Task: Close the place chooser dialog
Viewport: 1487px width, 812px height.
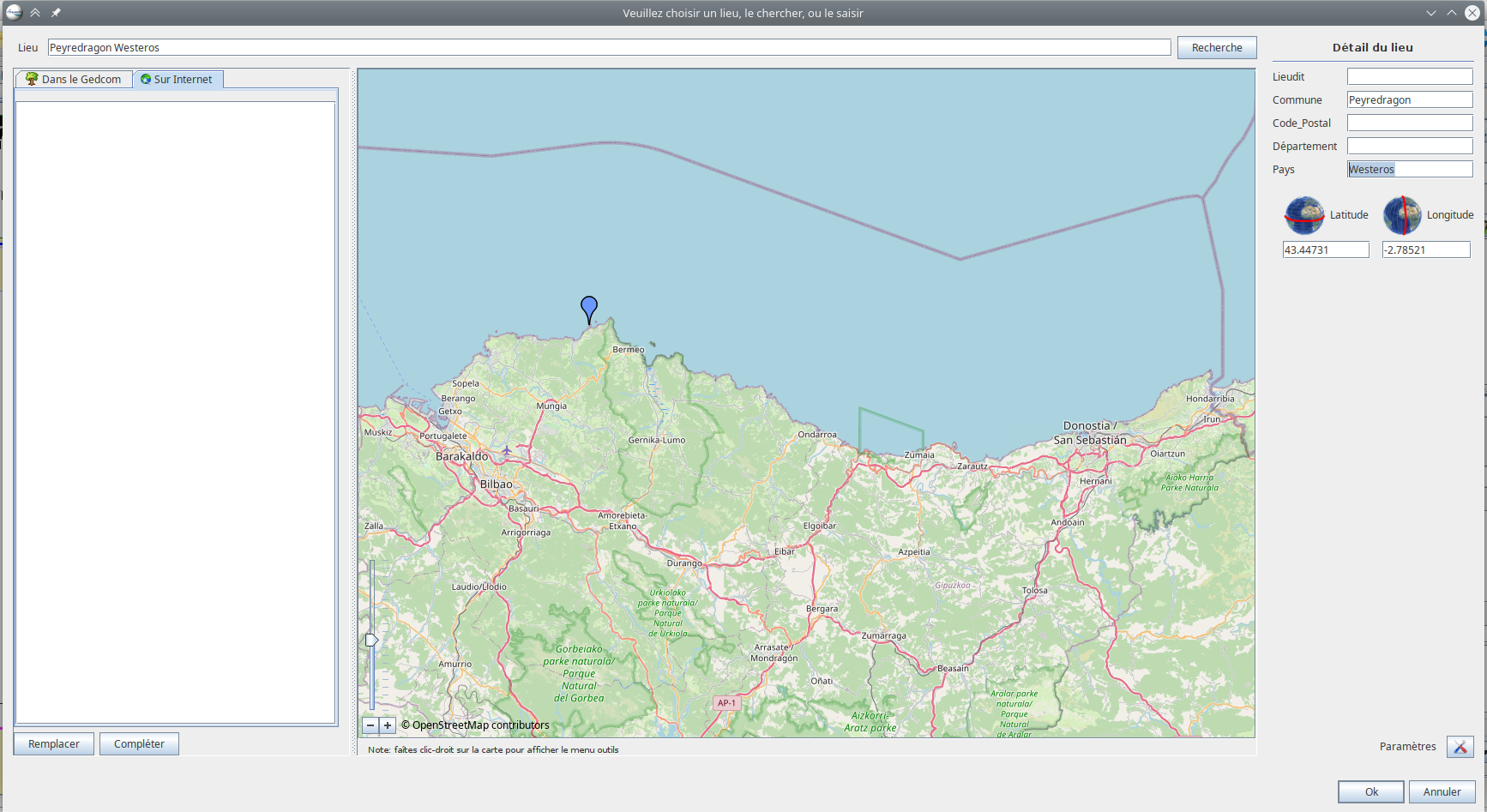Action: [x=1472, y=13]
